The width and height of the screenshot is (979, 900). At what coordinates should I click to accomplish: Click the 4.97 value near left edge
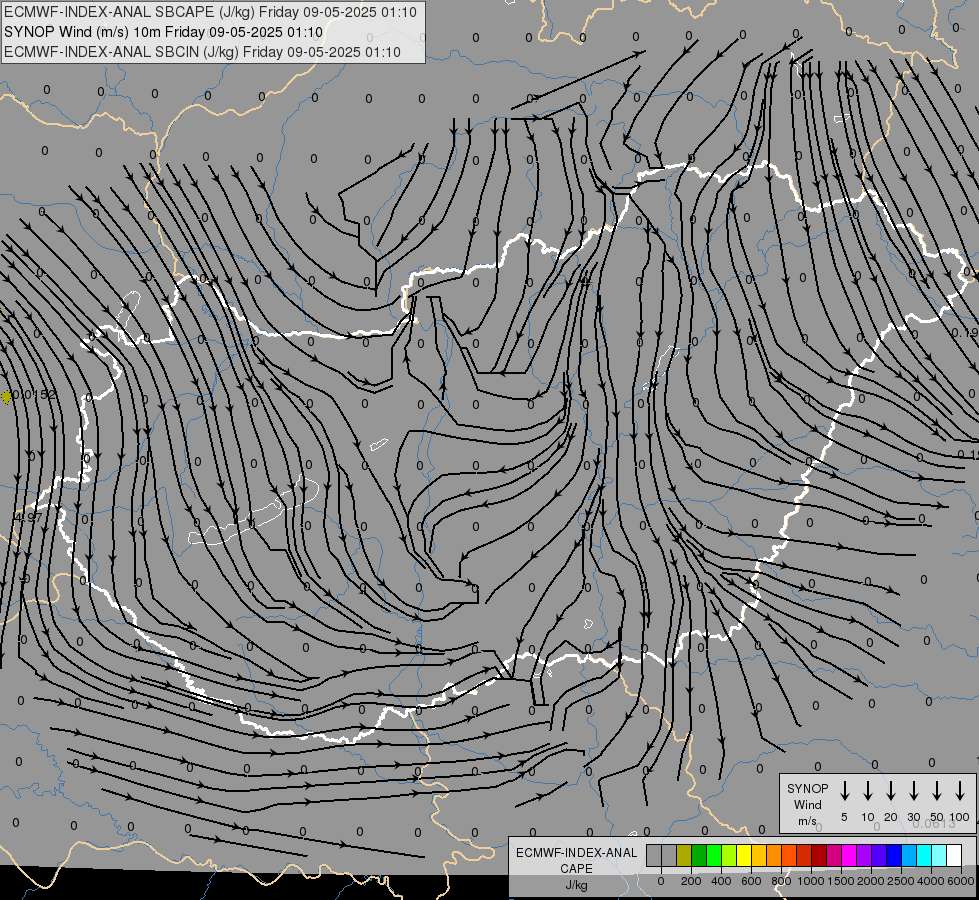[x=28, y=517]
